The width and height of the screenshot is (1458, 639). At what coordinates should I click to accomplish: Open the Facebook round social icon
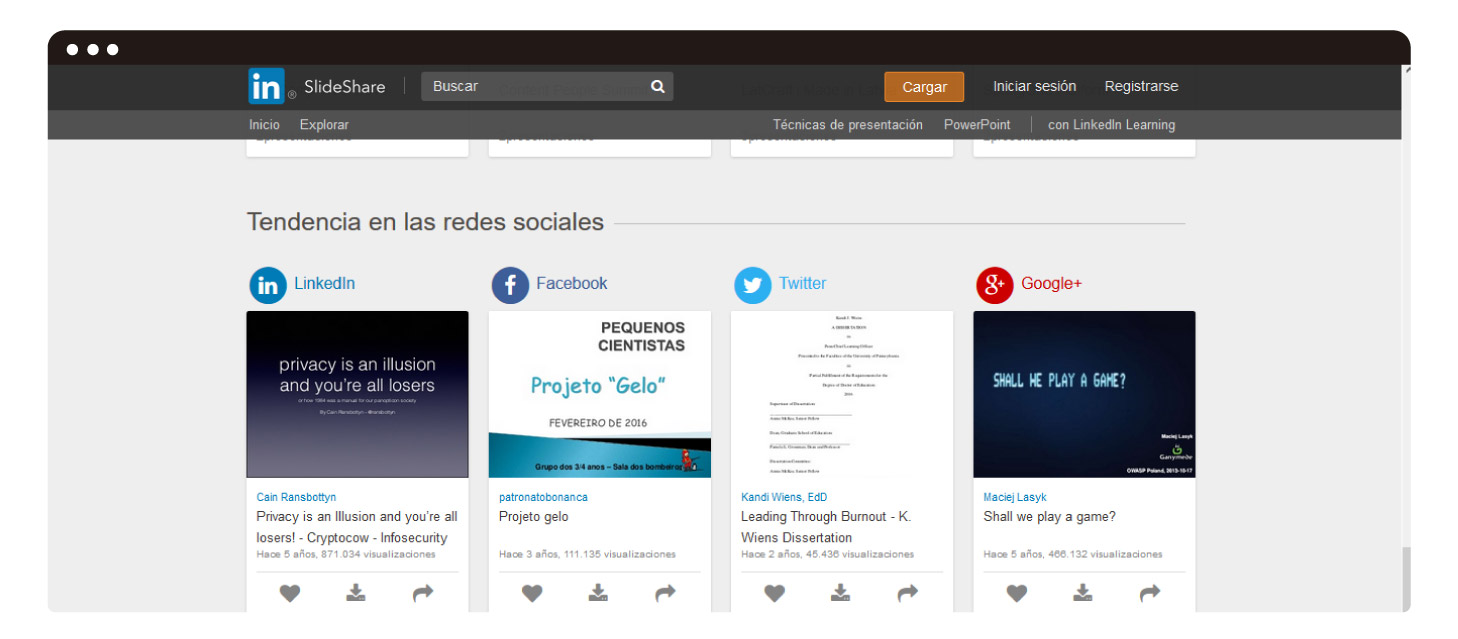click(x=510, y=285)
